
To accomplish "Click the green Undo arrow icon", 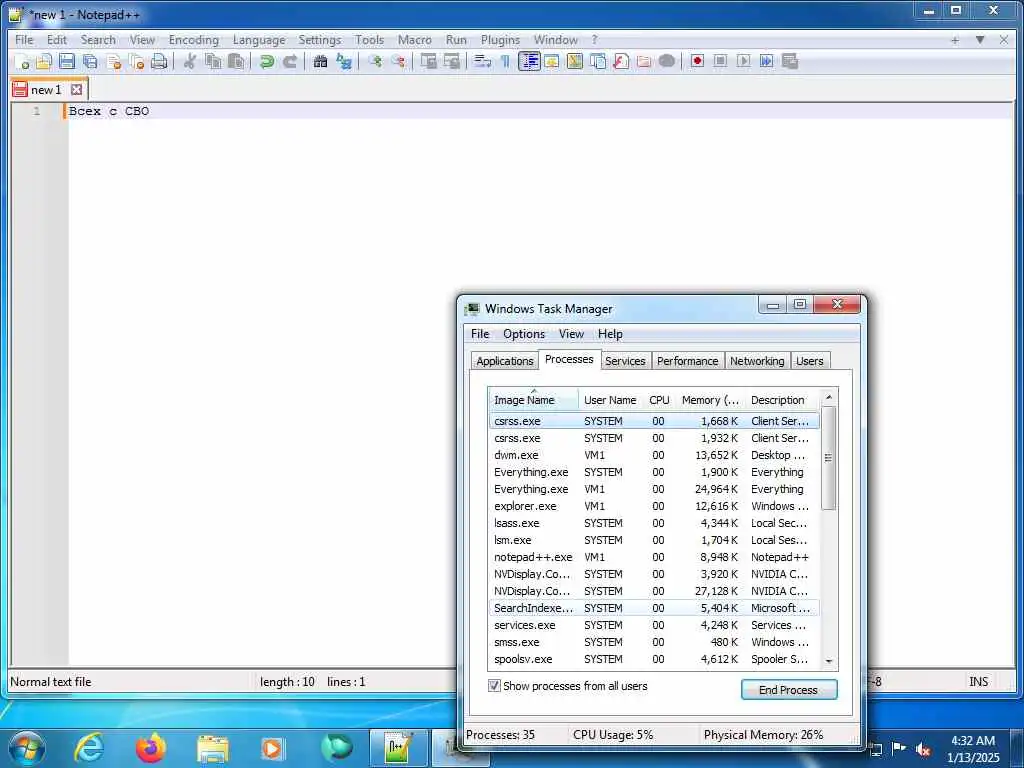I will (266, 61).
